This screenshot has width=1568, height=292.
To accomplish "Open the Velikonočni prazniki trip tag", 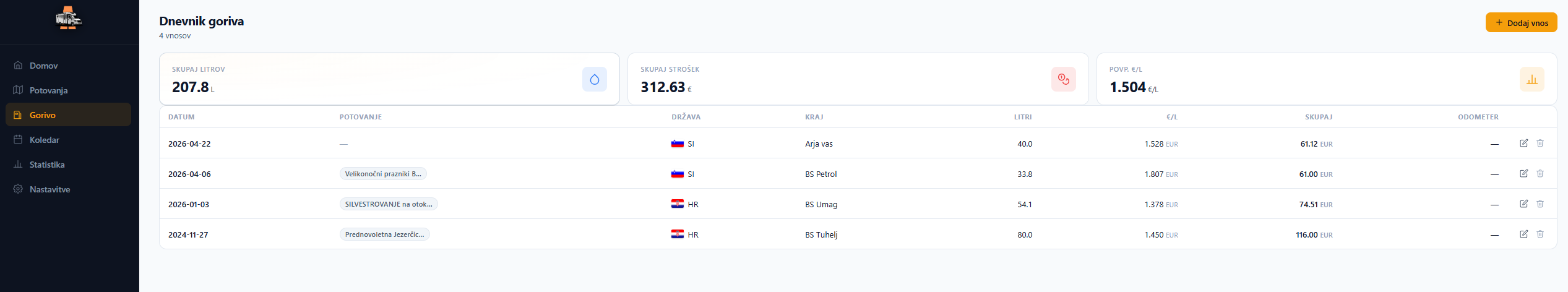I will [383, 174].
